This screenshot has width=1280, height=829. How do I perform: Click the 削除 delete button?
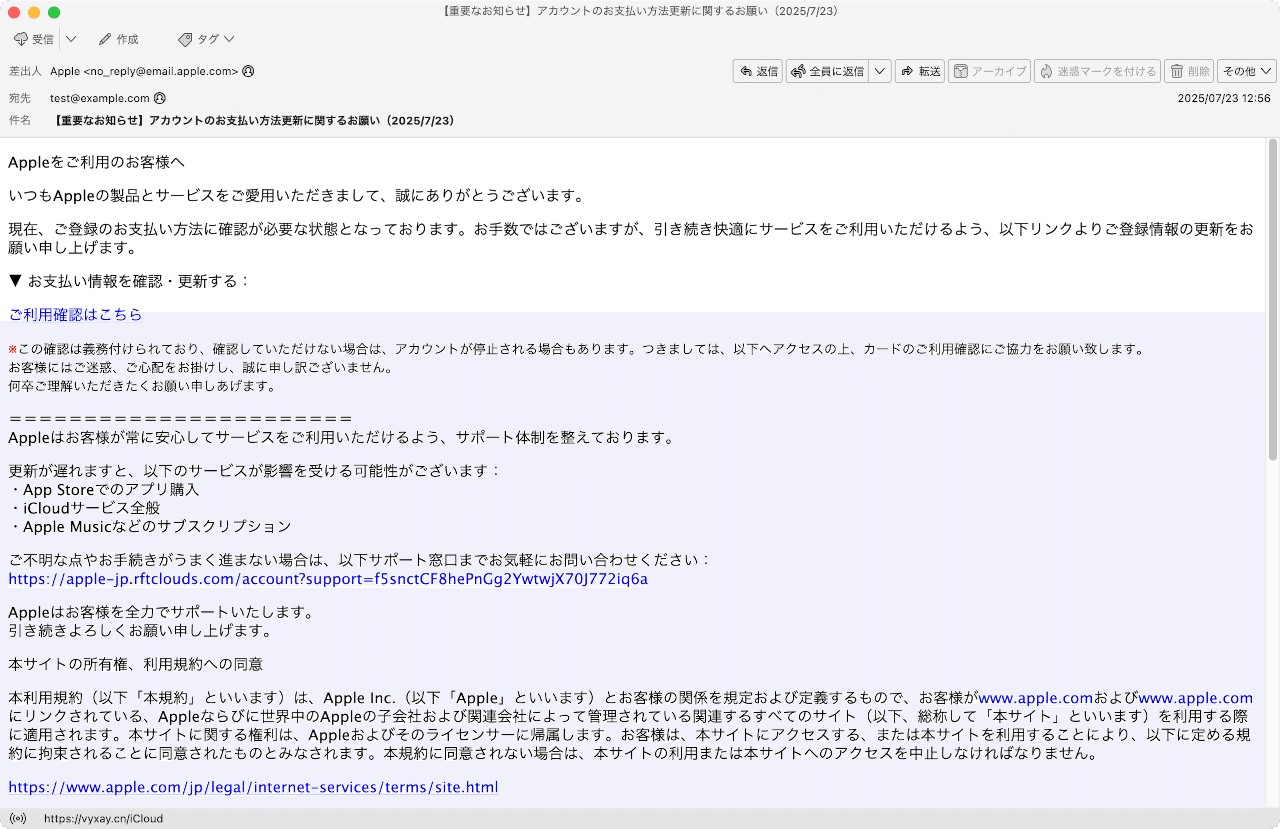coord(1189,71)
